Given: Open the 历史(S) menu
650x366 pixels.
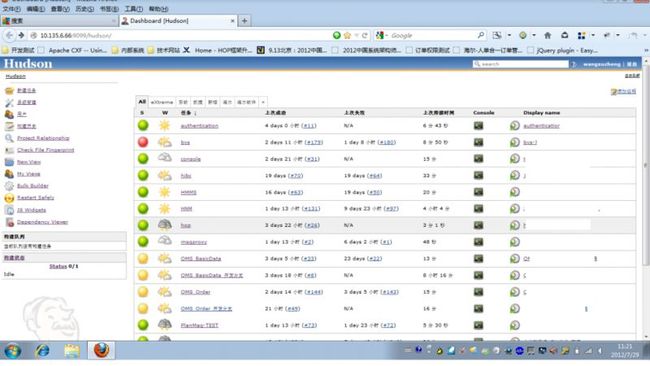Looking at the screenshot, I should (85, 9).
